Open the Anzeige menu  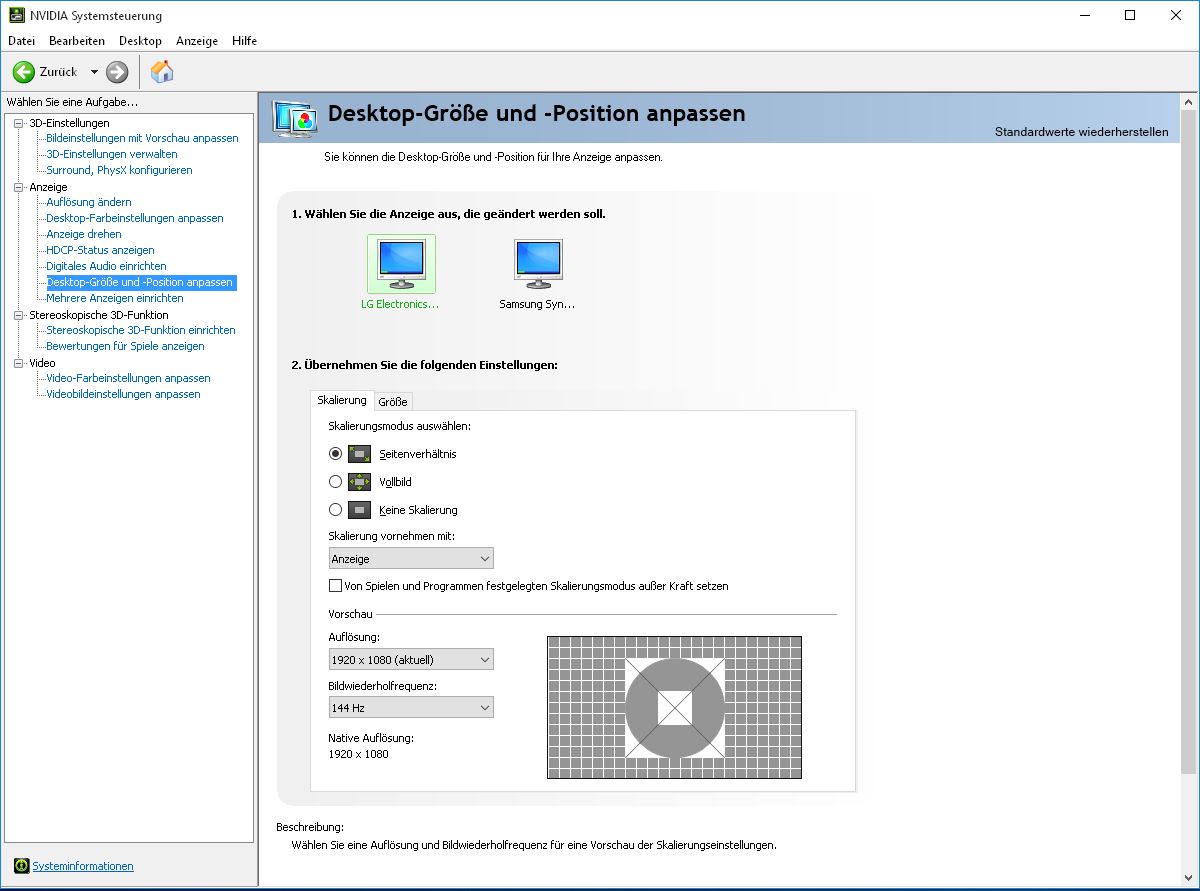click(x=197, y=41)
